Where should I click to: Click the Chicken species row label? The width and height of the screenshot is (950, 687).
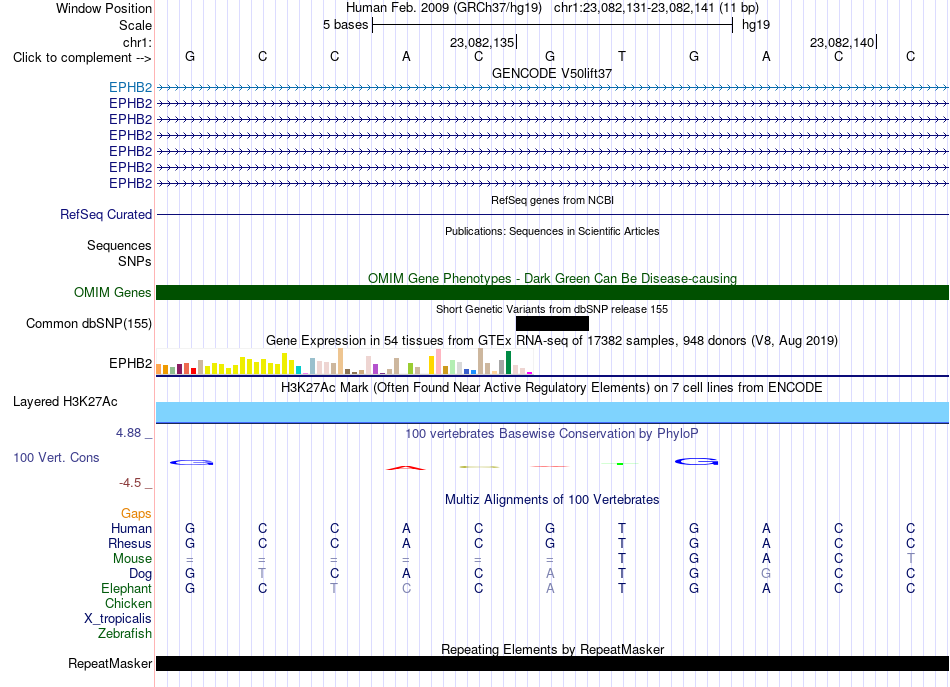128,603
